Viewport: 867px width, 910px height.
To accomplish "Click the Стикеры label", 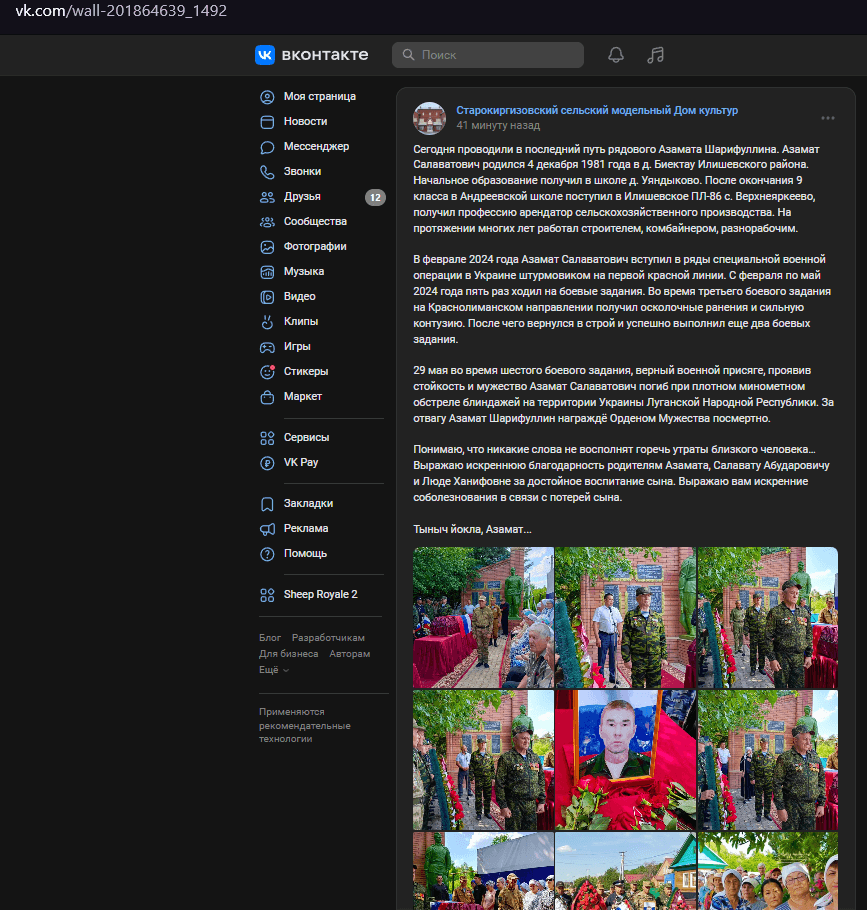I will point(306,371).
